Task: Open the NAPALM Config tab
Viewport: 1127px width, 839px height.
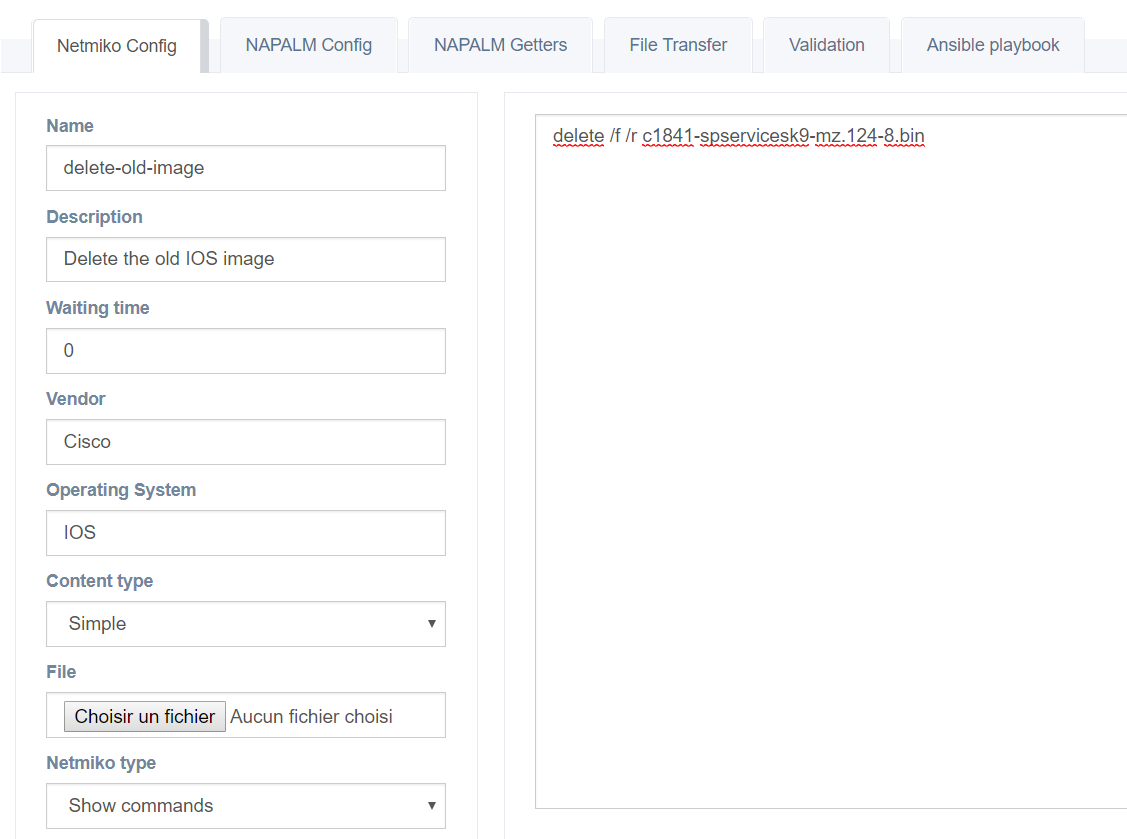Action: tap(309, 45)
